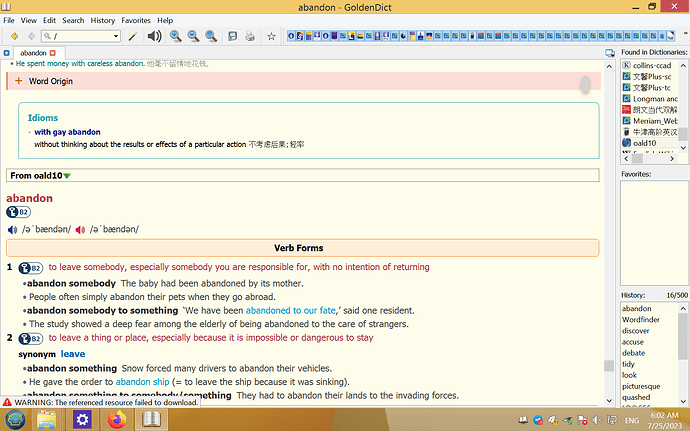Select 'discover' in History list
Image resolution: width=690 pixels, height=431 pixels.
[635, 331]
